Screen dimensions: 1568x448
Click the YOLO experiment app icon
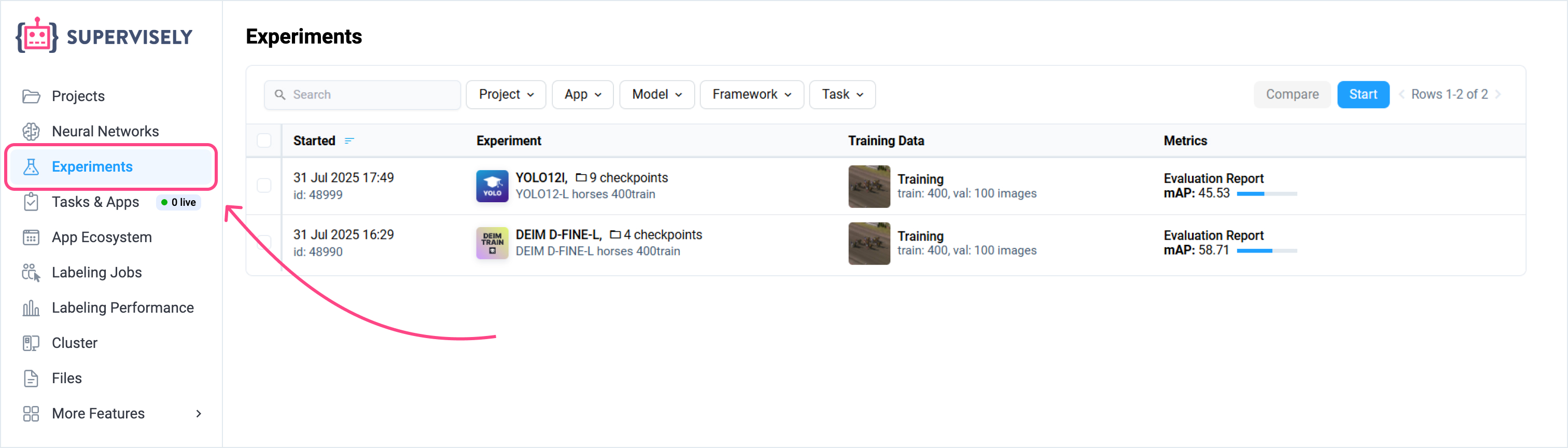coord(492,186)
